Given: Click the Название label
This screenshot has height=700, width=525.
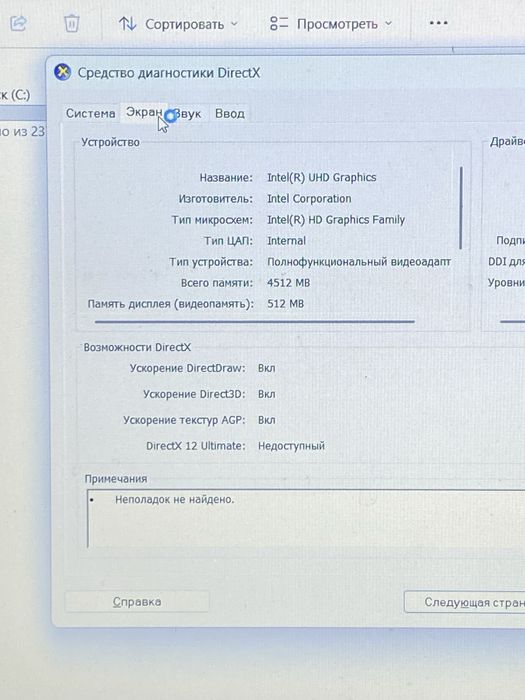Looking at the screenshot, I should click(x=226, y=178).
